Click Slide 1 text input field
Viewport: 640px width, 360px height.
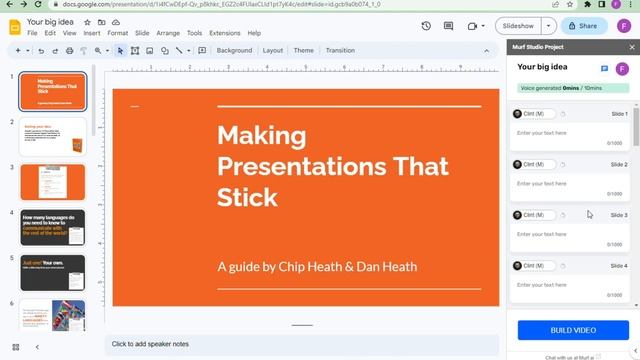coord(569,138)
